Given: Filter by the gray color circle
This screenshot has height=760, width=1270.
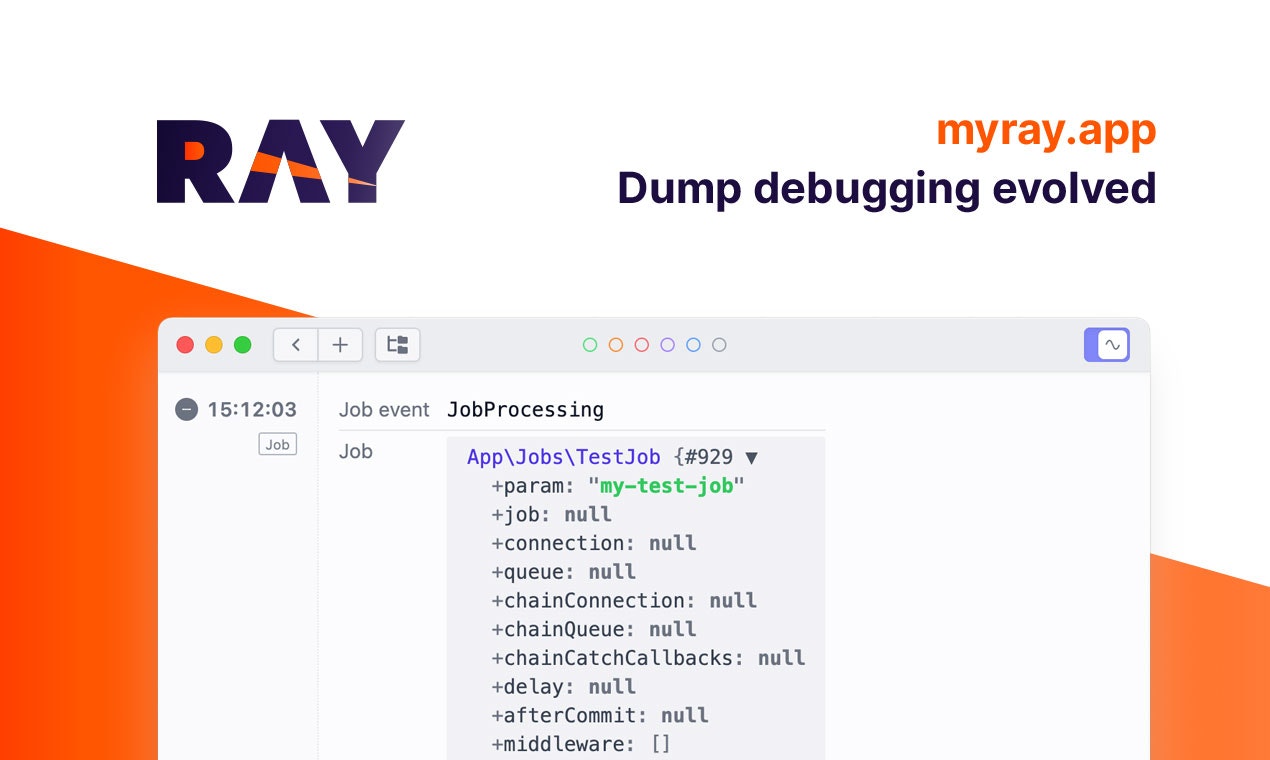Looking at the screenshot, I should (719, 345).
